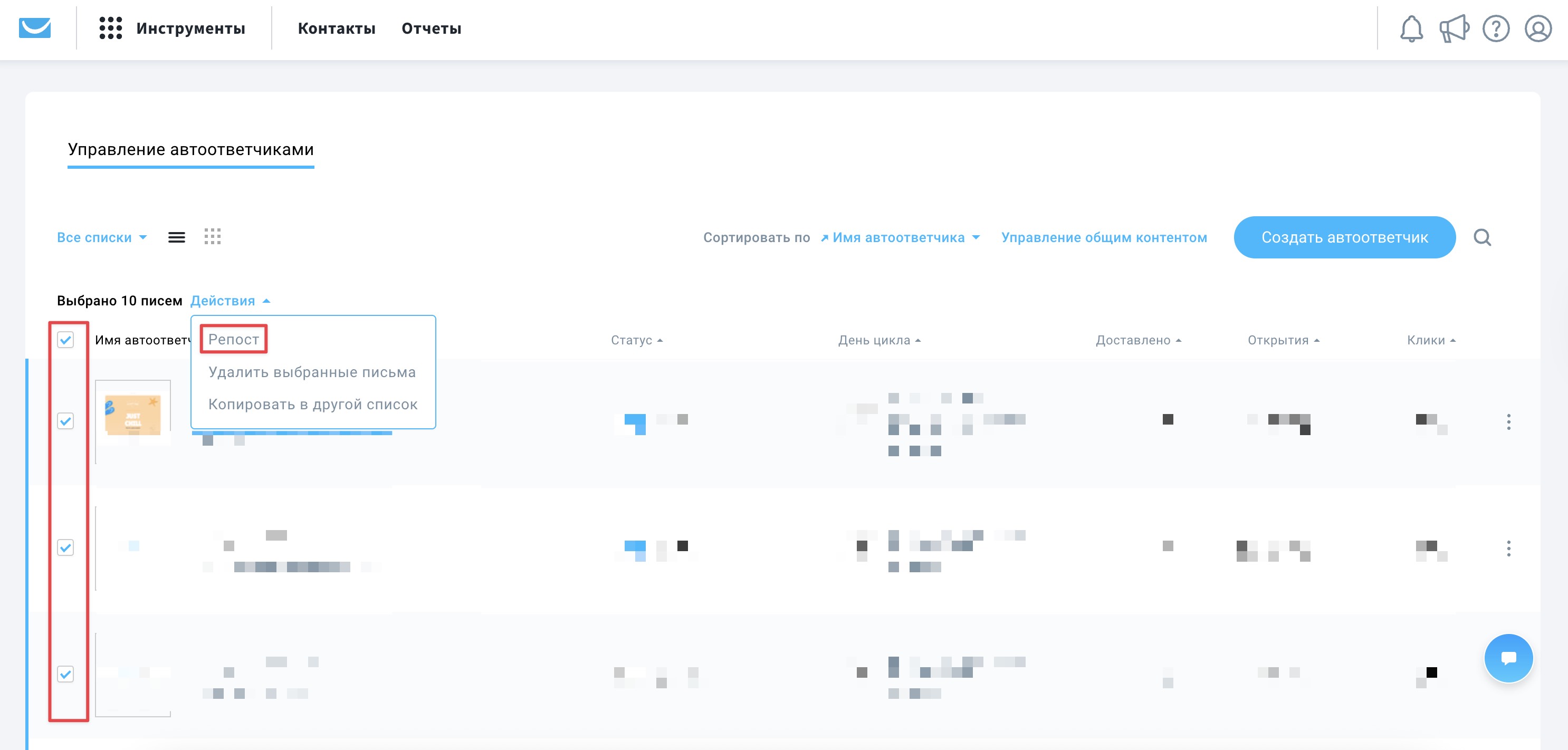Uncheck the third autoresponder row checkbox
The width and height of the screenshot is (1568, 750).
pos(66,674)
